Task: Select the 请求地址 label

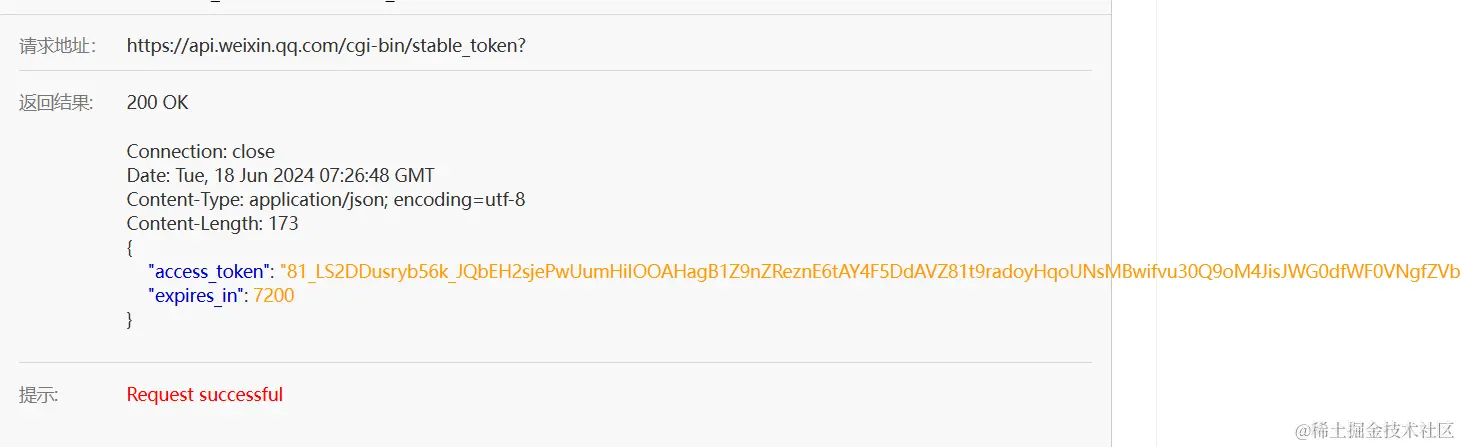Action: click(x=57, y=45)
